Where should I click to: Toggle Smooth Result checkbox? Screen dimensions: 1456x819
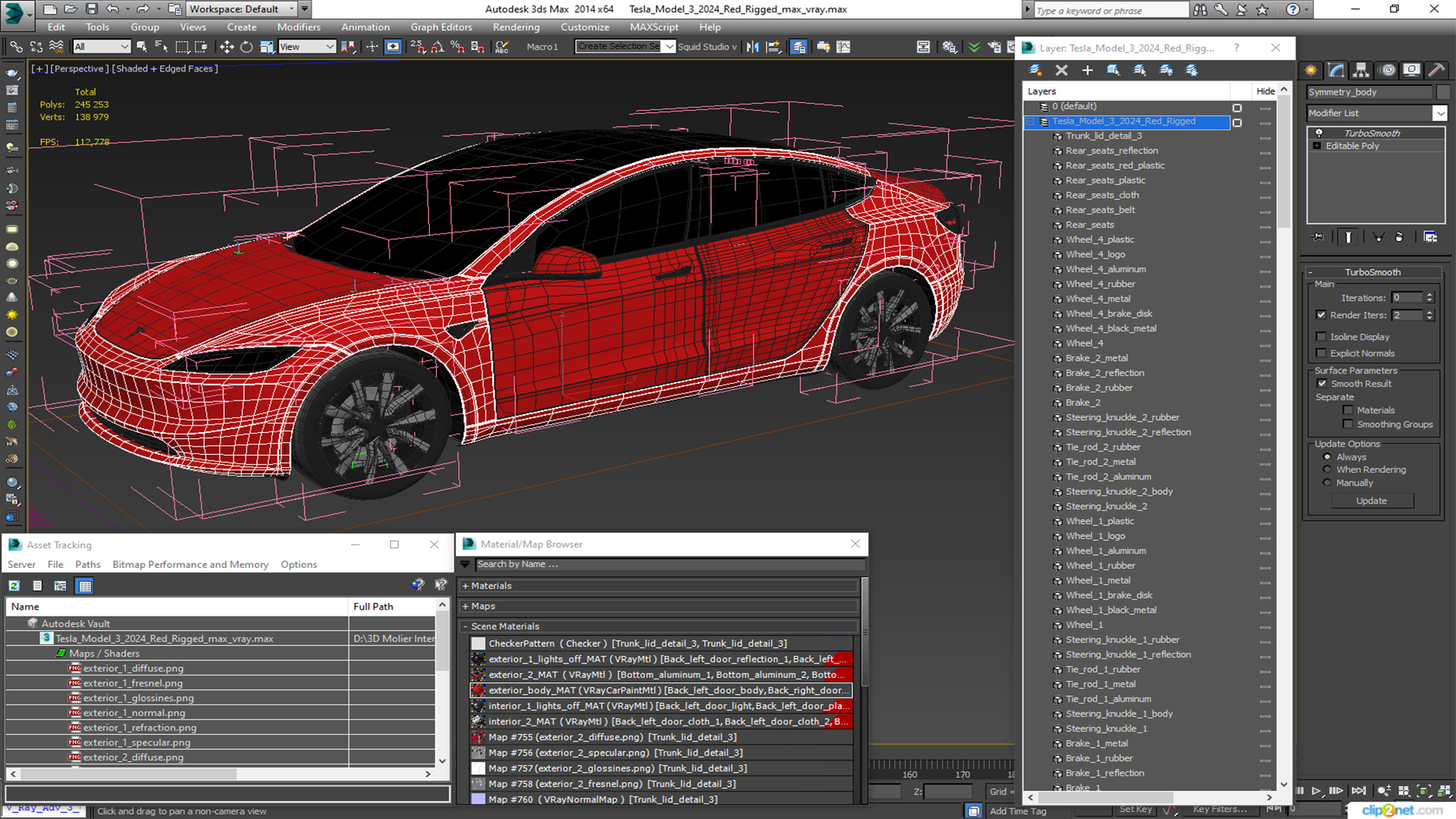1322,384
